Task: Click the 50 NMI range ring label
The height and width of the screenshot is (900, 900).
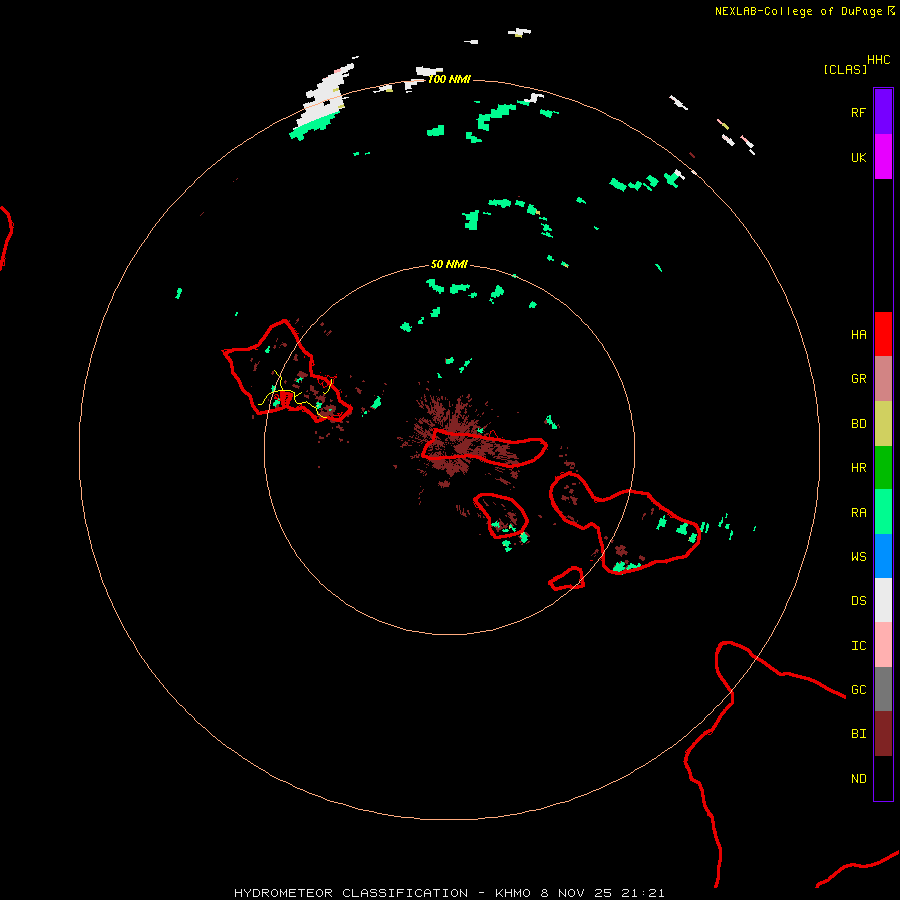Action: [x=449, y=264]
